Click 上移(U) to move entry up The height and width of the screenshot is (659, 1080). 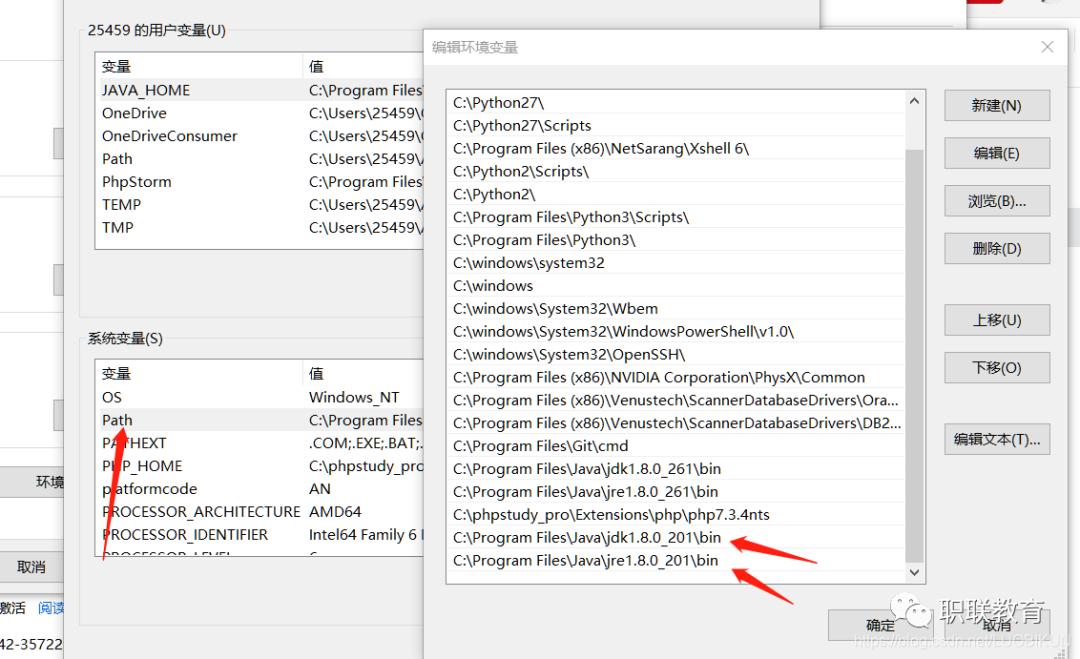(x=996, y=320)
